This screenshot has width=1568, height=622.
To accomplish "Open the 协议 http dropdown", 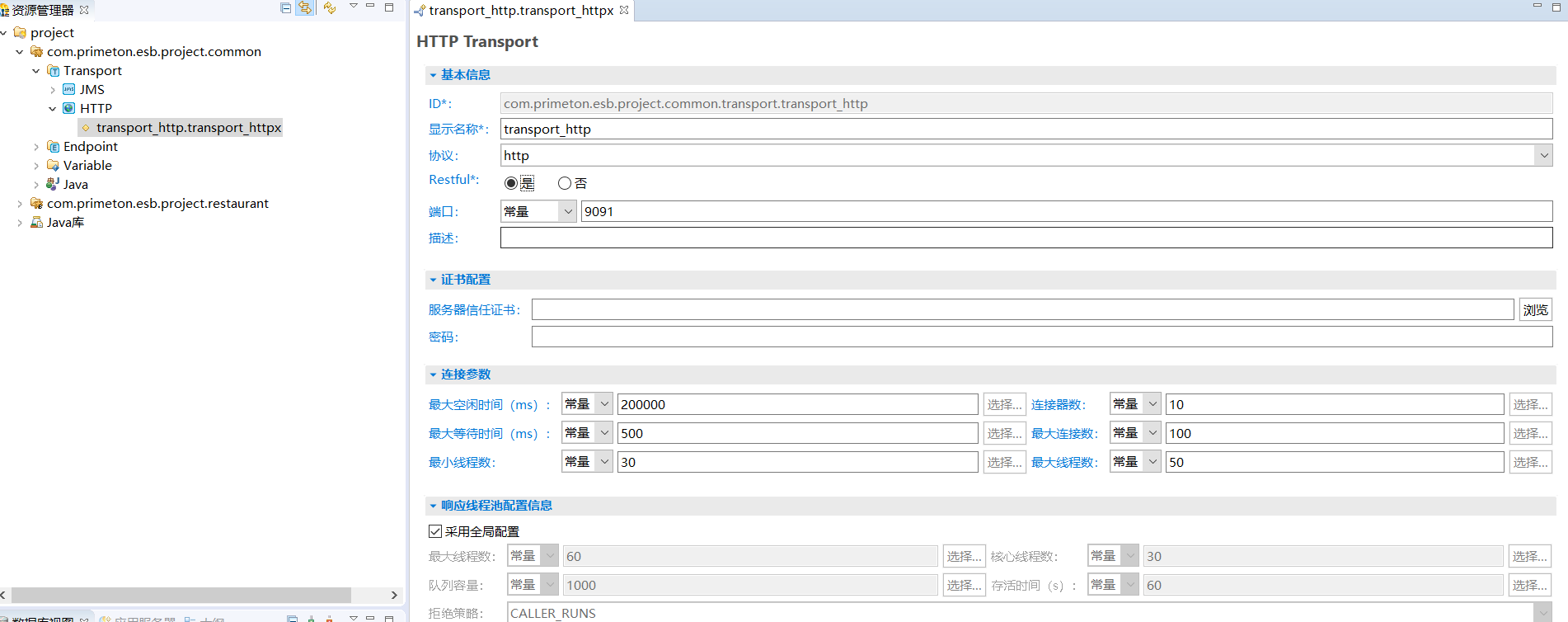I will (1543, 156).
